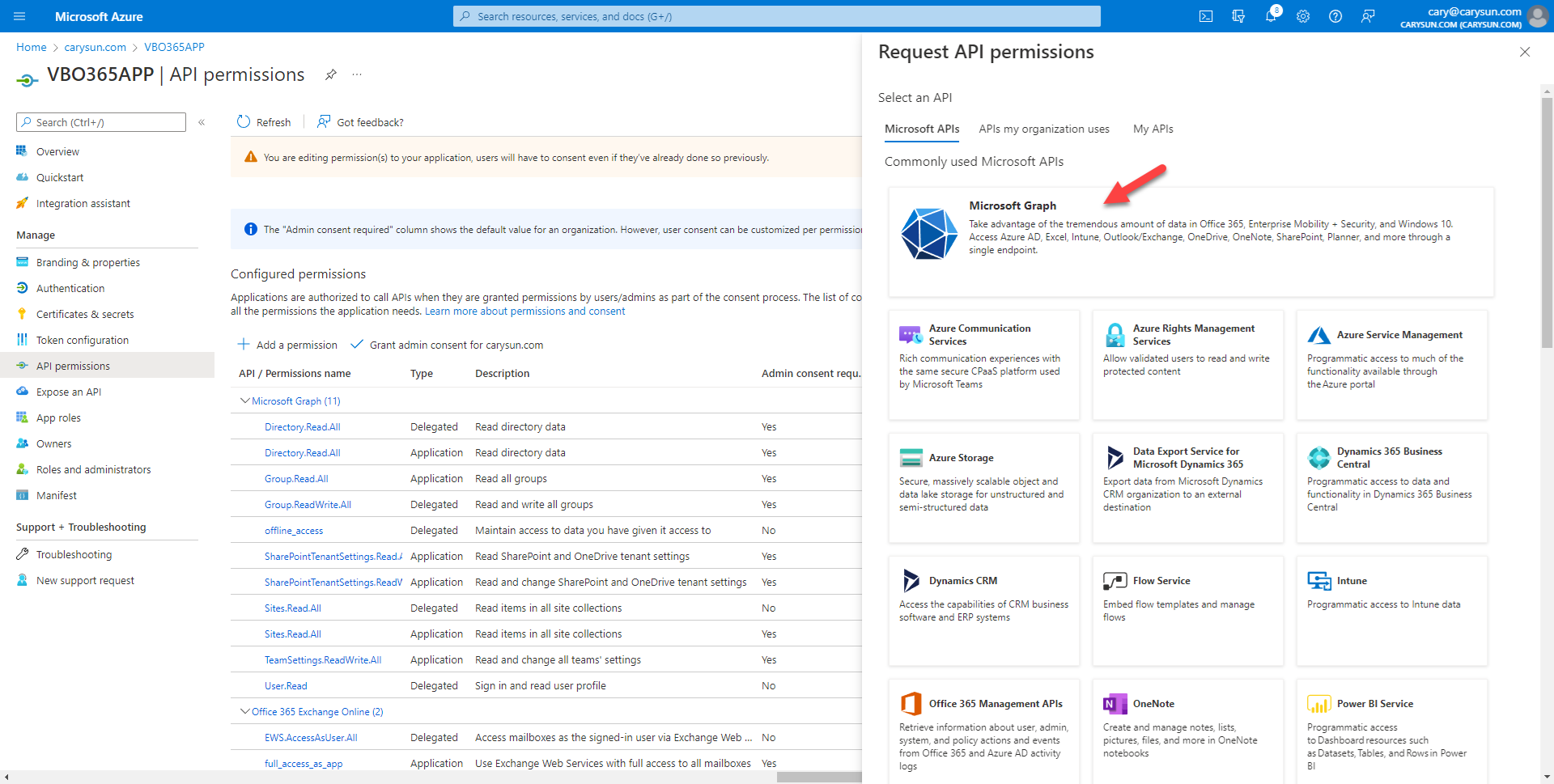This screenshot has height=784, width=1554.
Task: Select the Flow Service tile
Action: pyautogui.click(x=1187, y=611)
